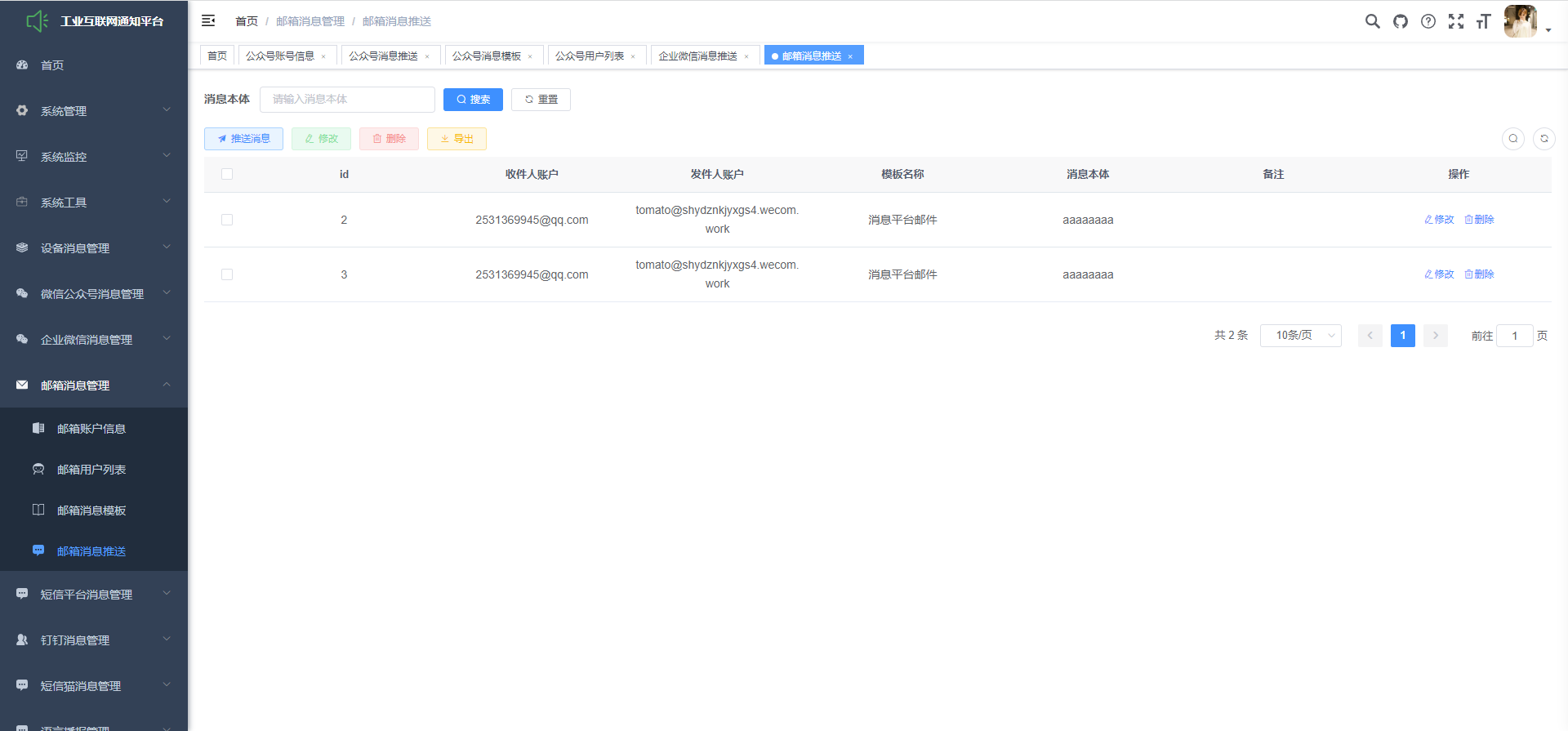Click the blue 搜索 button
This screenshot has width=1568, height=731.
[x=473, y=100]
